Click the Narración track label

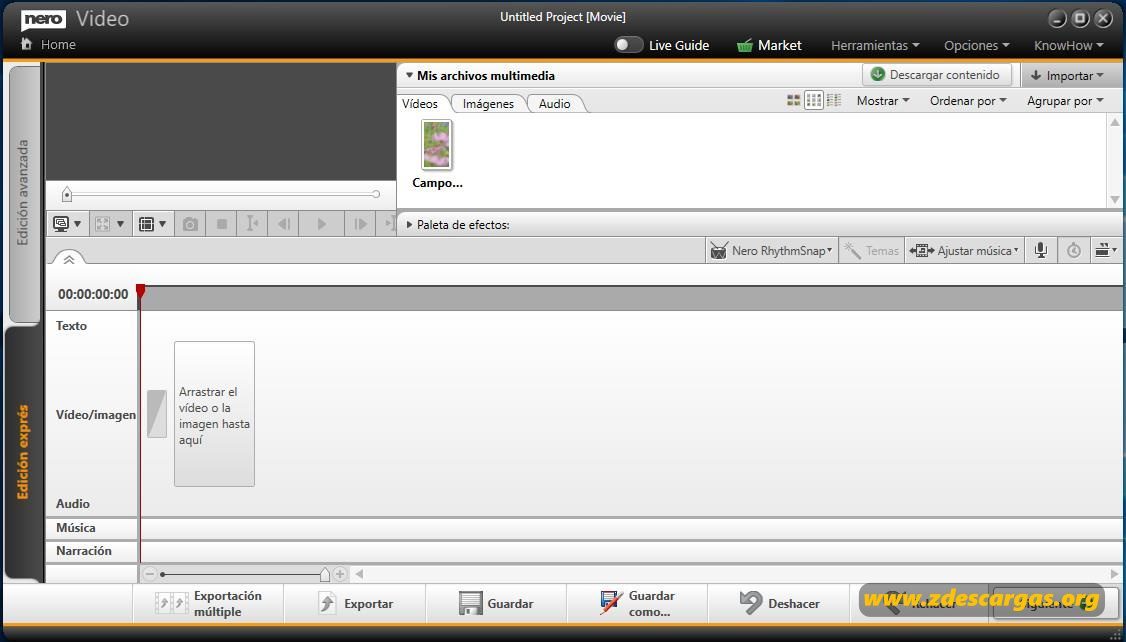[x=83, y=551]
